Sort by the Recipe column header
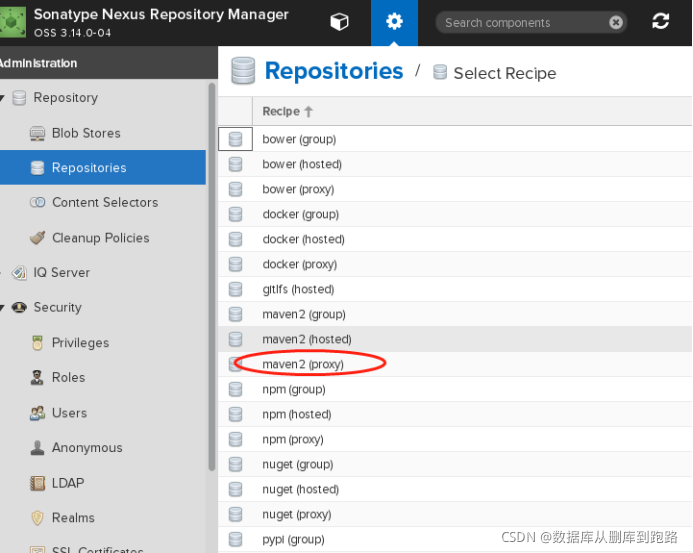 pos(288,111)
